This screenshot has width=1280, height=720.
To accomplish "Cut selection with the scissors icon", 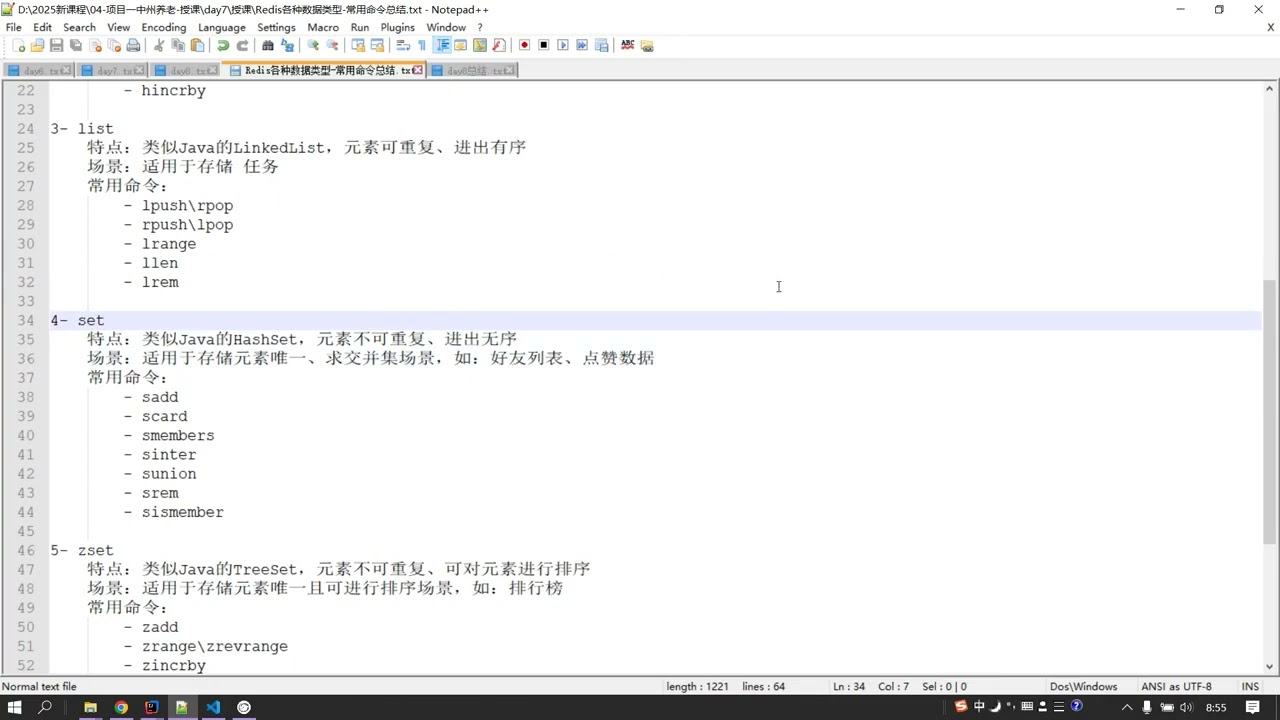I will pyautogui.click(x=158, y=45).
